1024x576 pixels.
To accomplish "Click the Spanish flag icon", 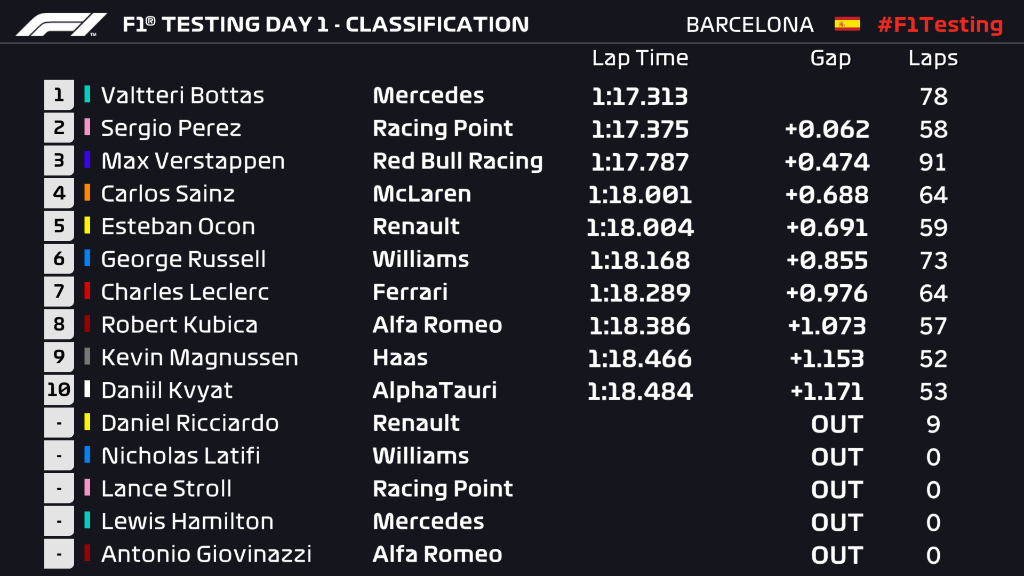I will click(x=847, y=24).
